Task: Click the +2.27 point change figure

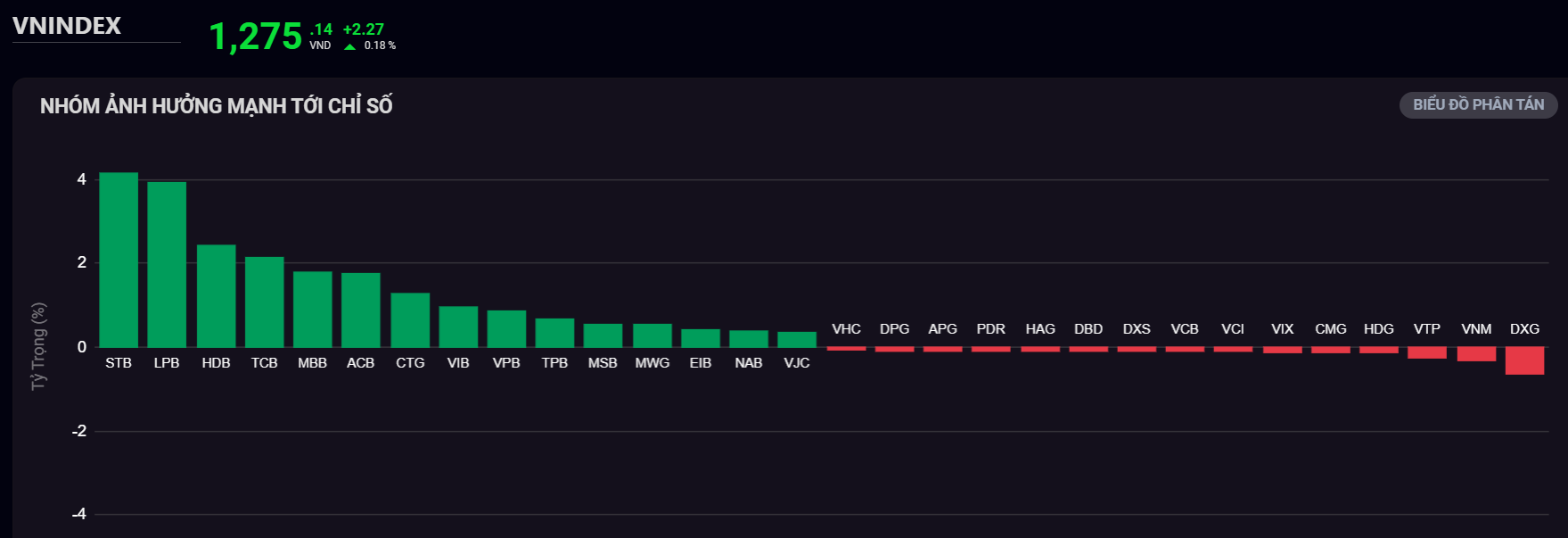Action: pos(364,29)
